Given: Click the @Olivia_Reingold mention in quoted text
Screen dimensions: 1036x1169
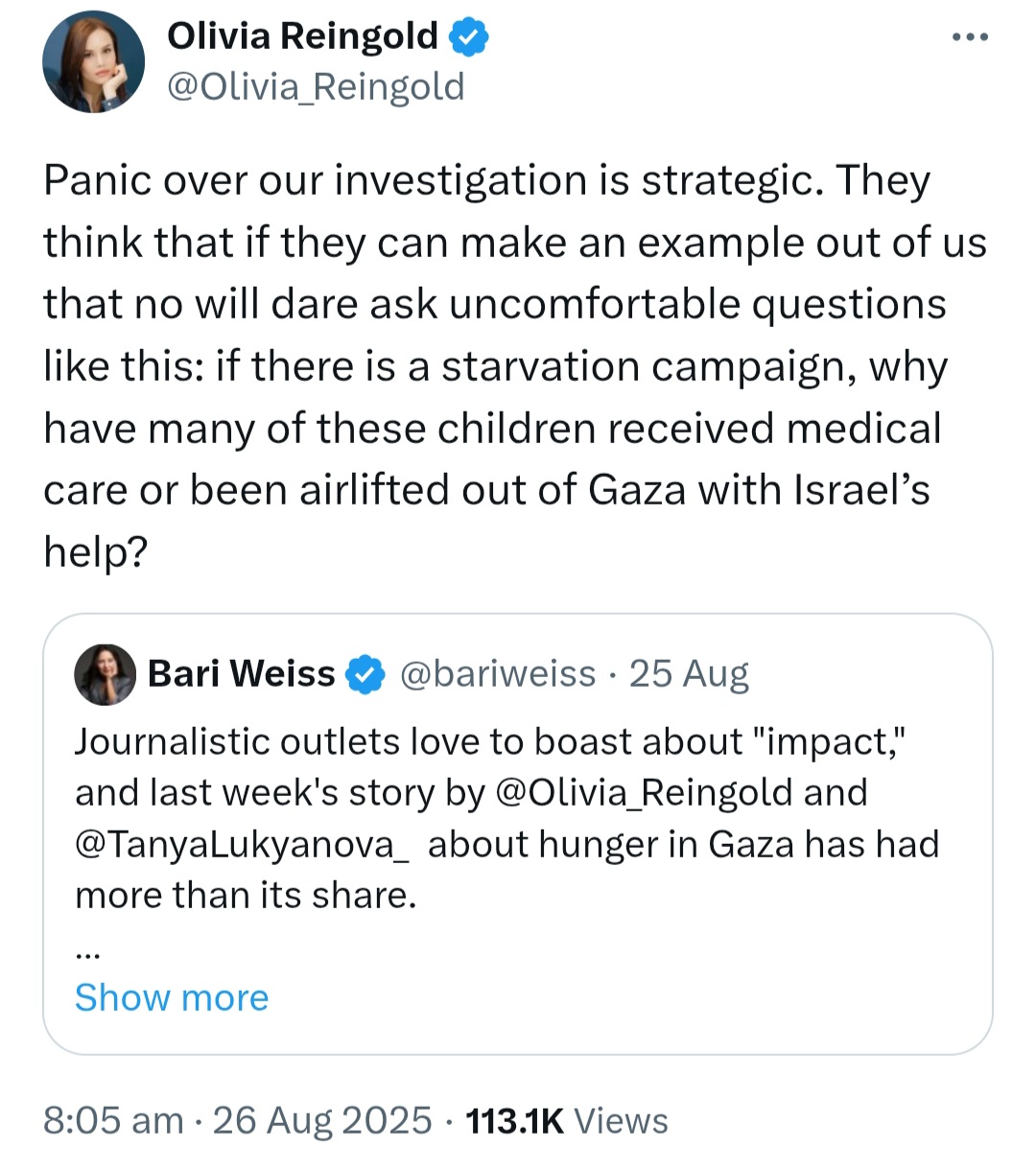Looking at the screenshot, I should tap(645, 793).
